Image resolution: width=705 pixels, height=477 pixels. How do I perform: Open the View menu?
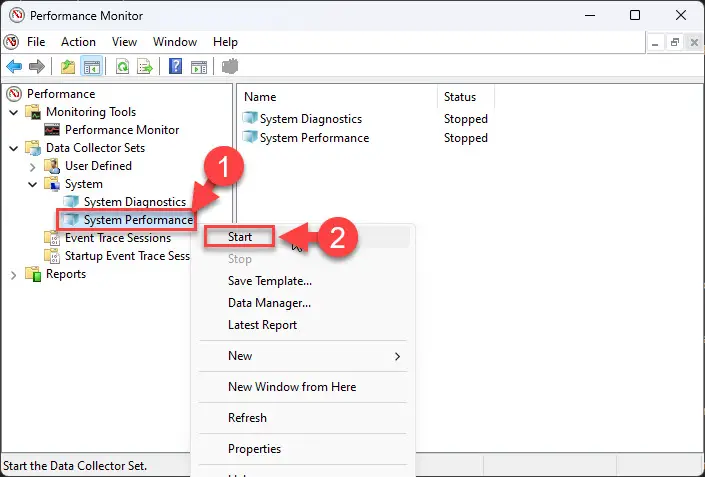pyautogui.click(x=124, y=42)
